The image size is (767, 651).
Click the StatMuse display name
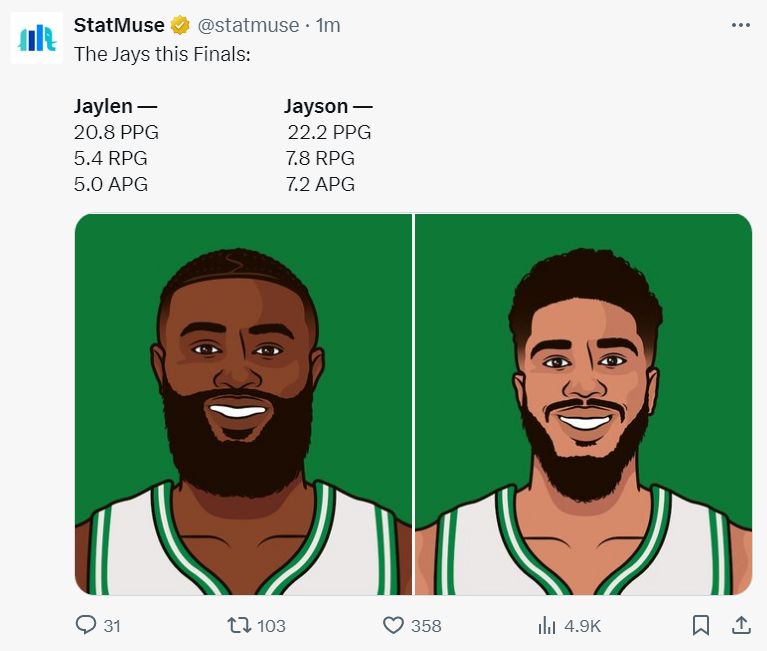tap(119, 25)
